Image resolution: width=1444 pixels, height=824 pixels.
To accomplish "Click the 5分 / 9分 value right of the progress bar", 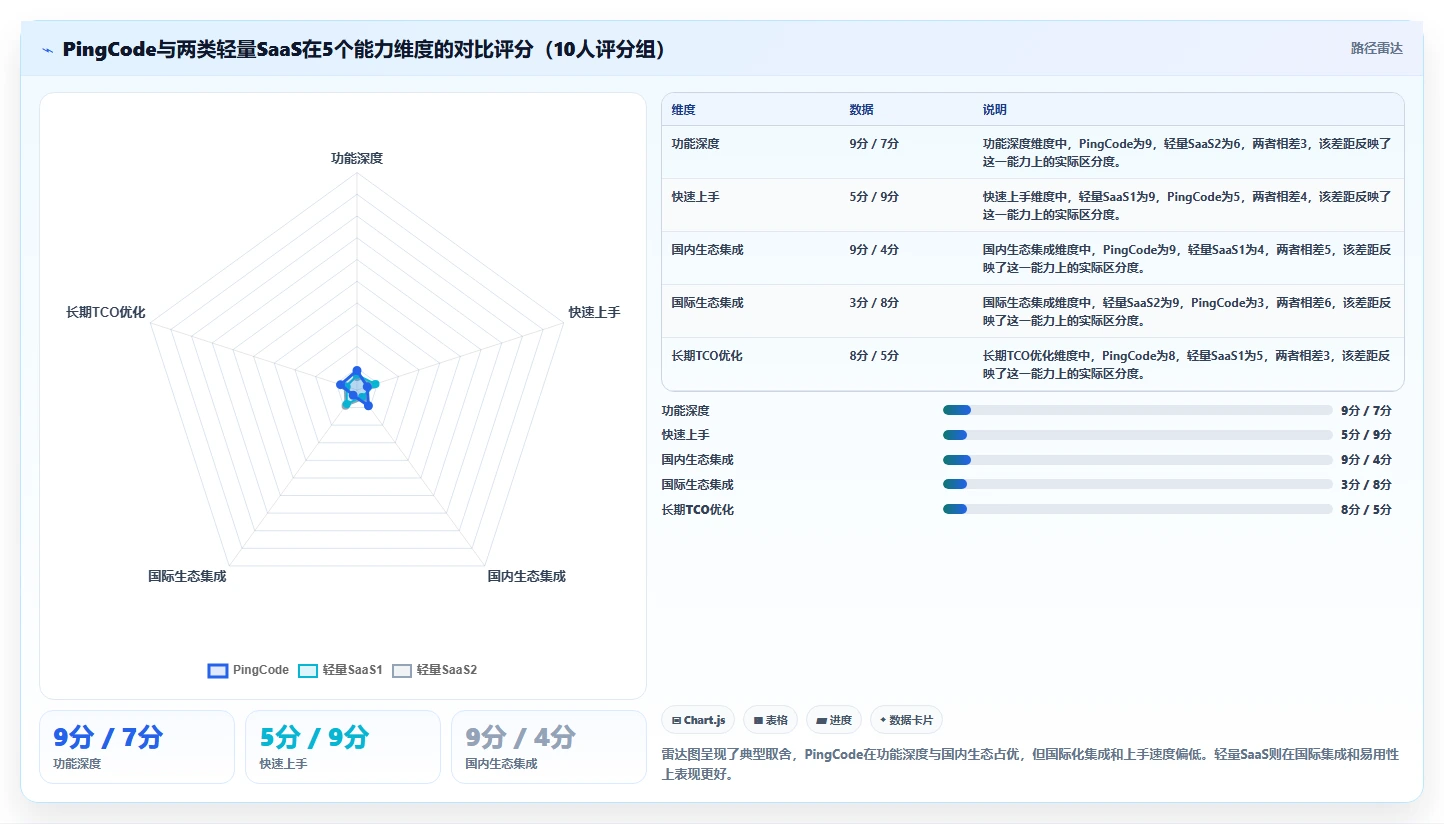I will coord(1366,435).
